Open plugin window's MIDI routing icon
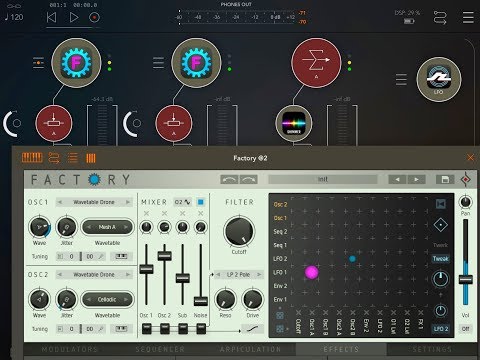480x360 pixels. click(x=54, y=158)
